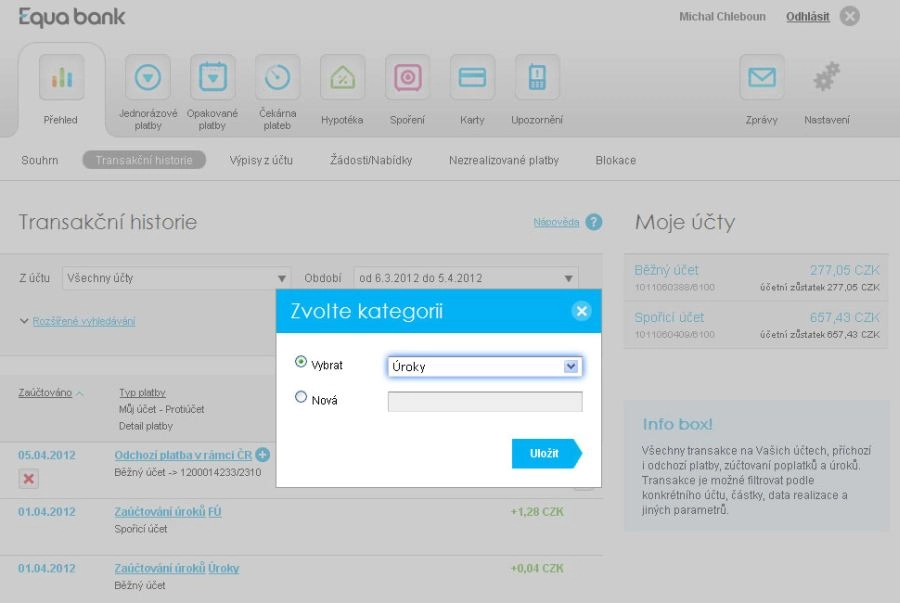Open the Spoření safe icon

click(407, 78)
